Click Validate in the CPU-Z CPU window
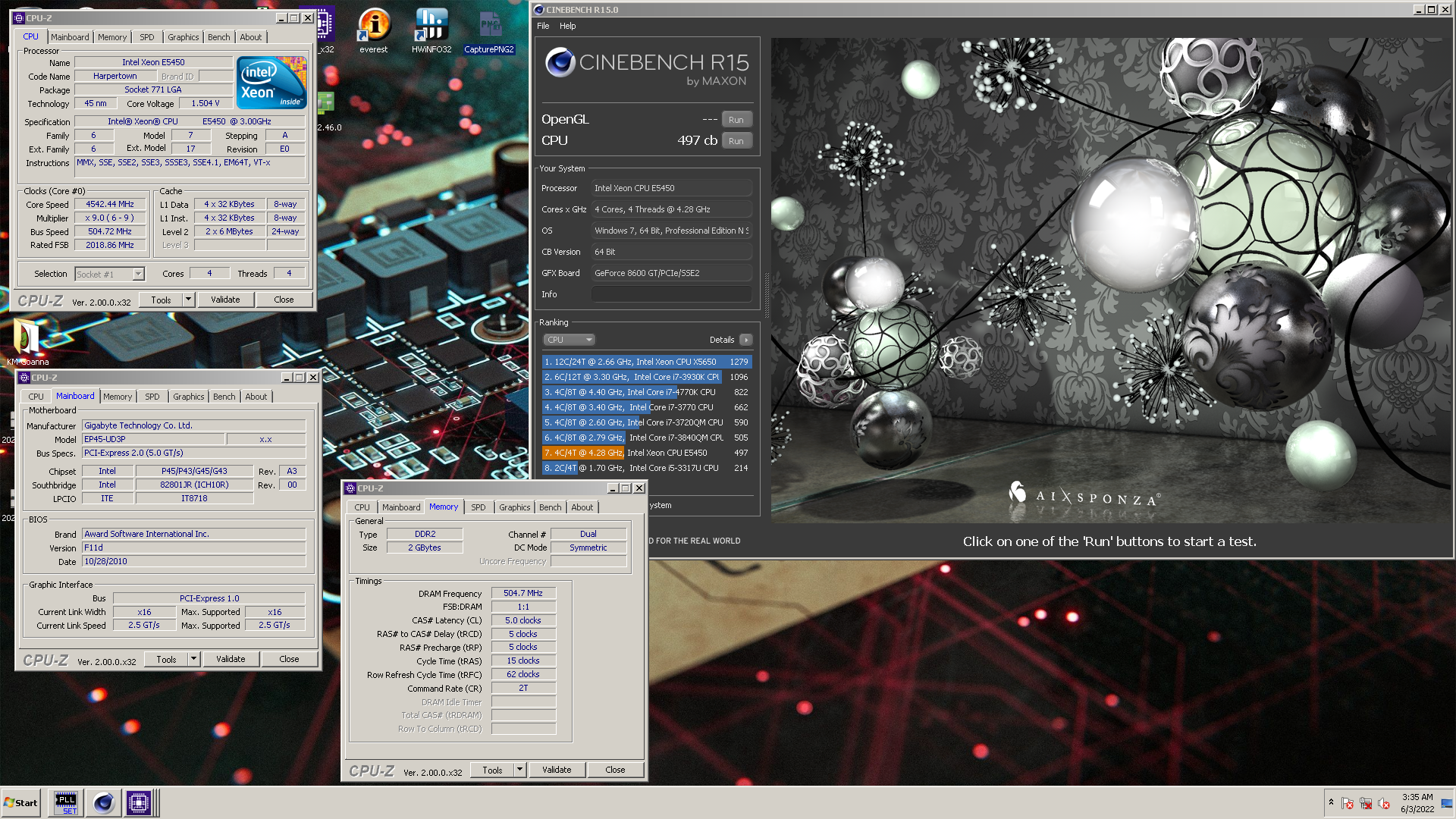The image size is (1456, 819). click(225, 300)
